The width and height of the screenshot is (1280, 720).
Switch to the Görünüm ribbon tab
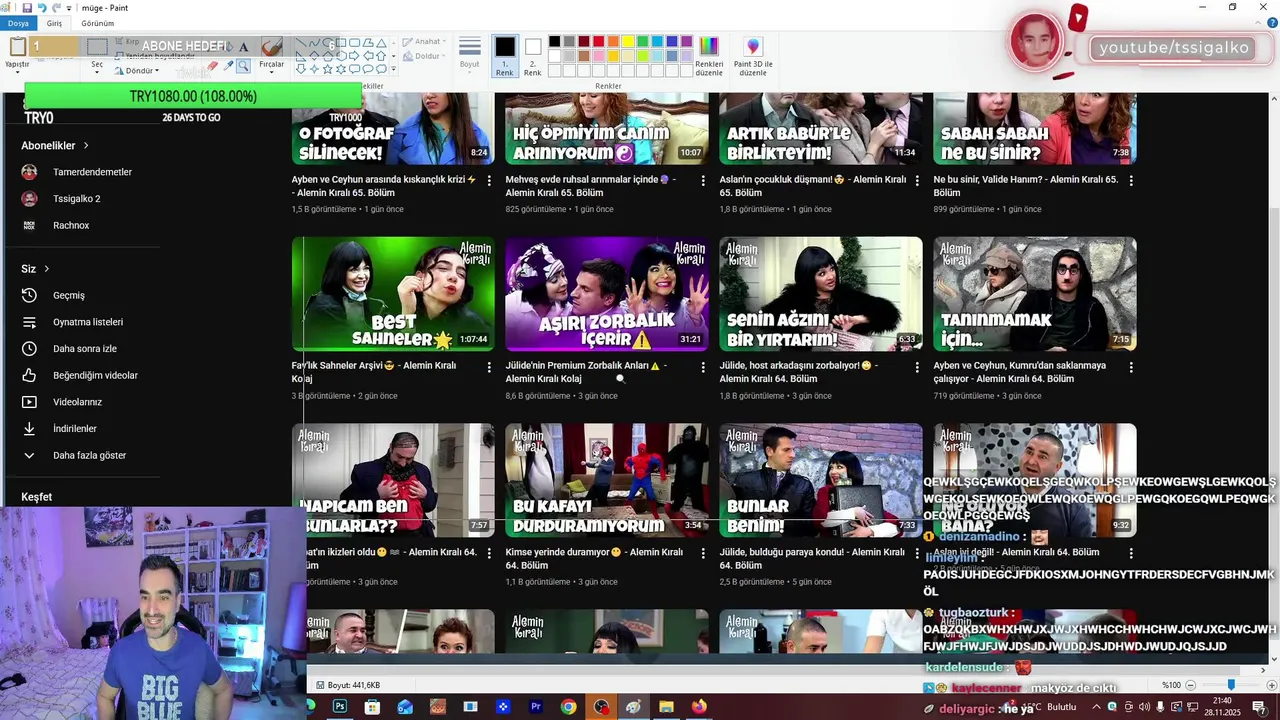97,23
